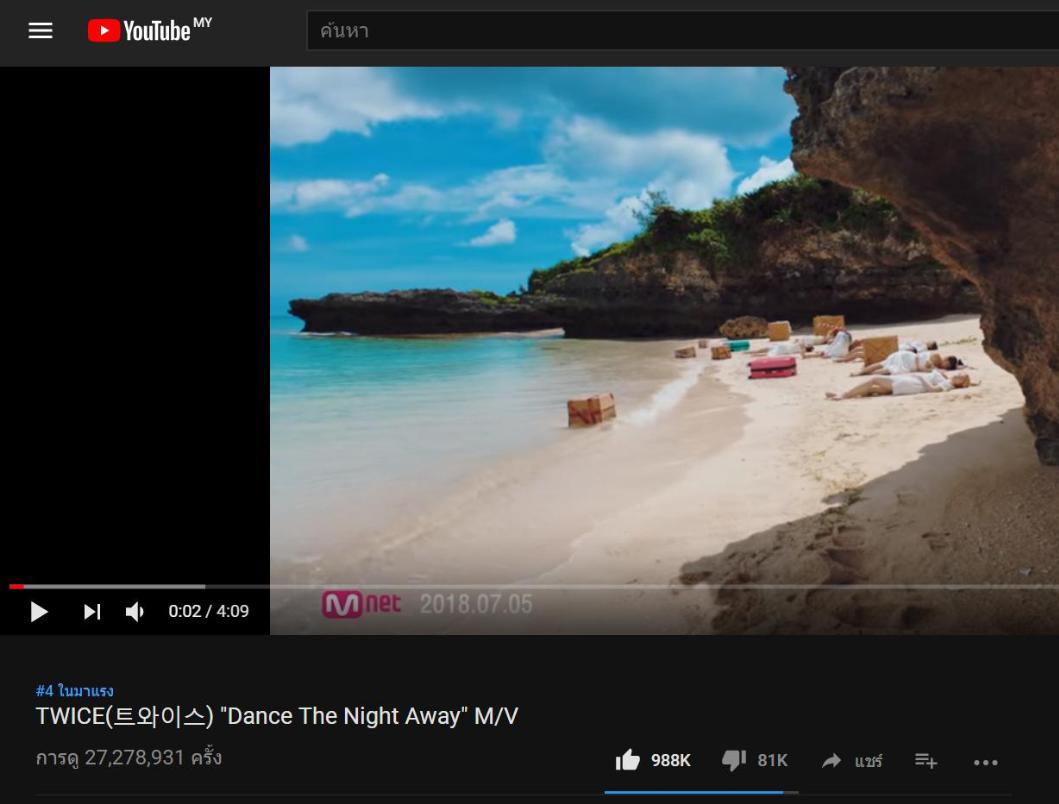Image resolution: width=1059 pixels, height=804 pixels.
Task: Click the video frame beach scene
Action: pyautogui.click(x=665, y=324)
